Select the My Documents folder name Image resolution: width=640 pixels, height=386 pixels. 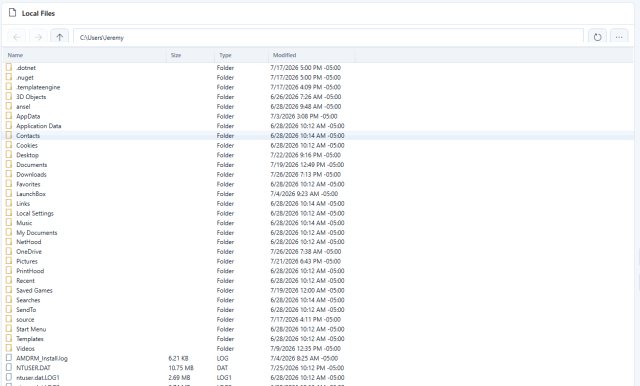point(37,233)
